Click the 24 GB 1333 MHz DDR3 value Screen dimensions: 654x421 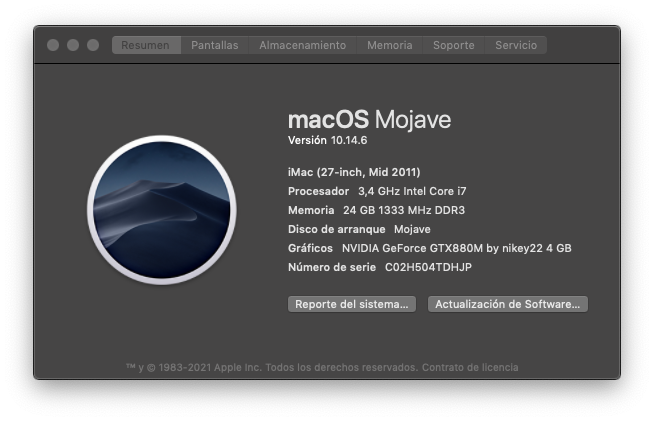[404, 210]
